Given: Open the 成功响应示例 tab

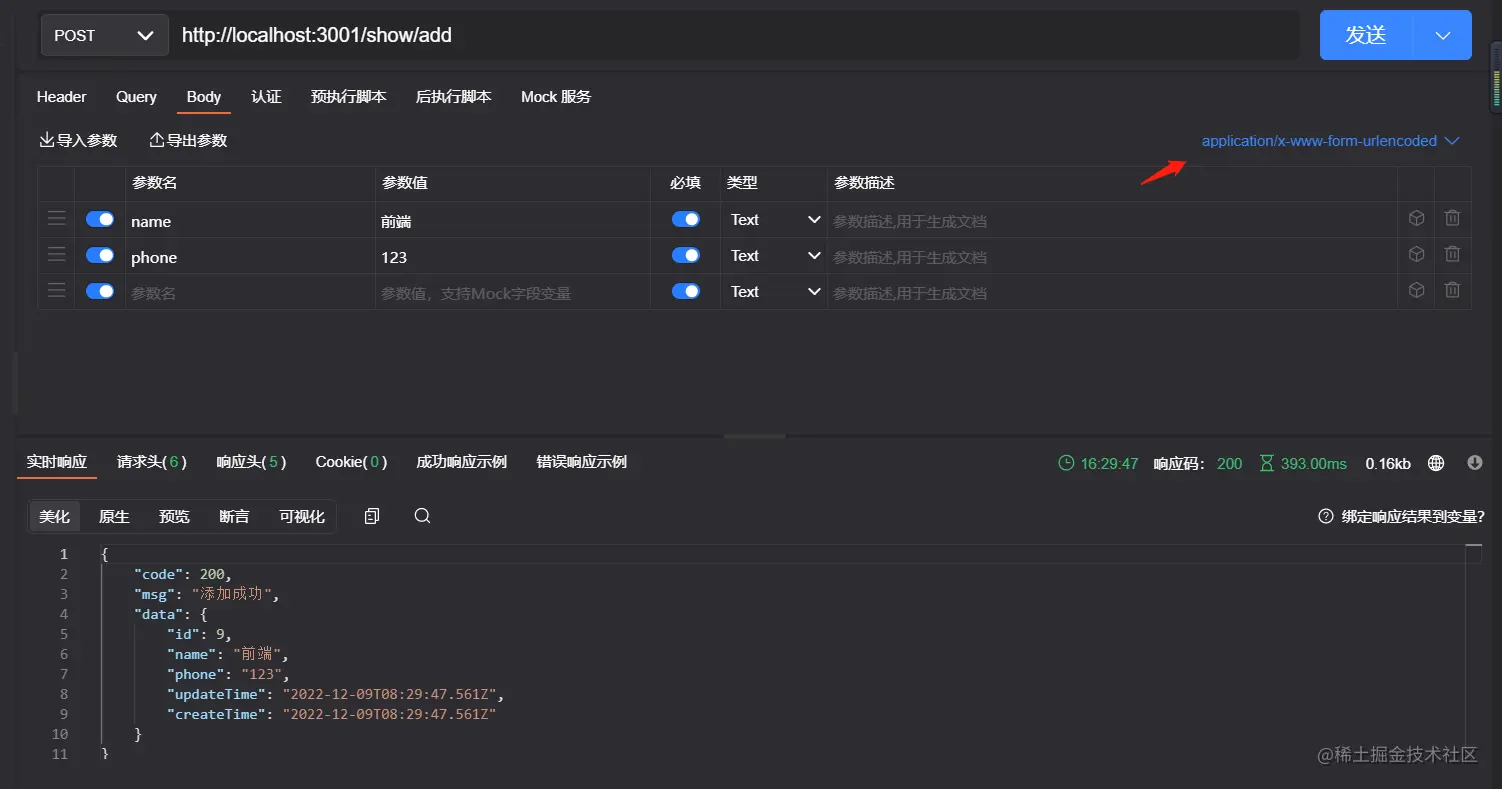Looking at the screenshot, I should point(461,462).
